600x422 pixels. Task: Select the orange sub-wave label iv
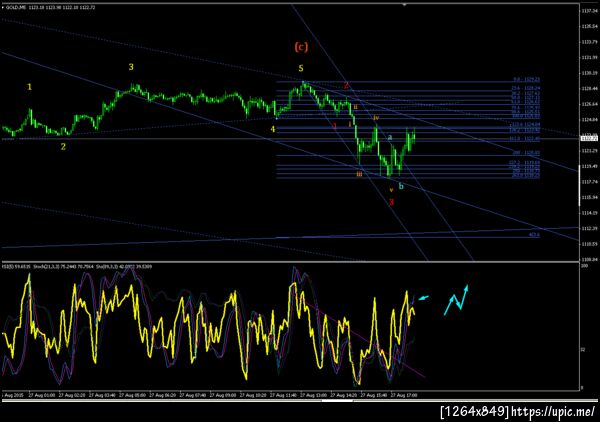(x=376, y=118)
